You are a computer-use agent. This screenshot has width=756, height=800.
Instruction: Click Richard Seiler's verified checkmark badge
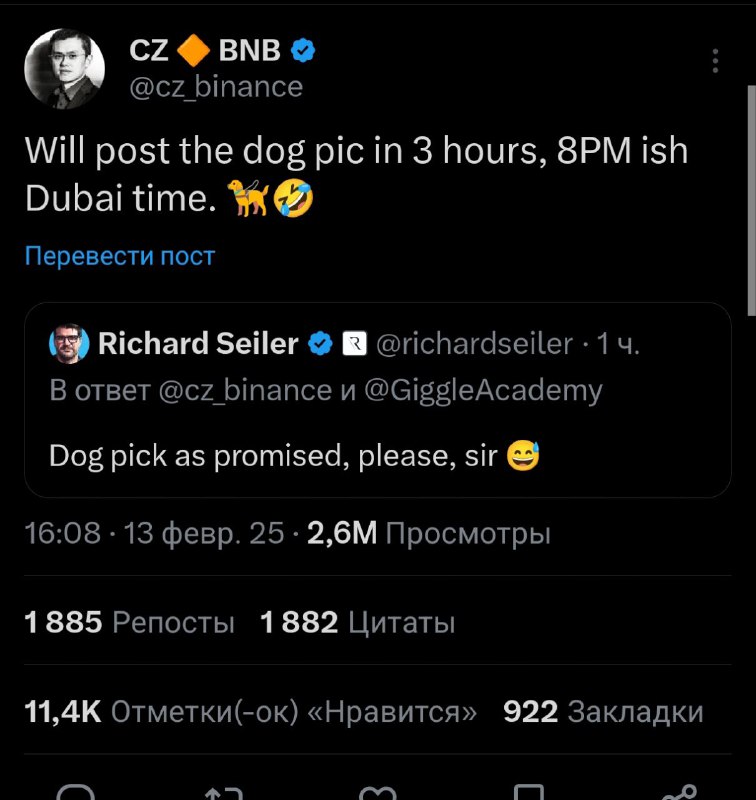(x=320, y=343)
